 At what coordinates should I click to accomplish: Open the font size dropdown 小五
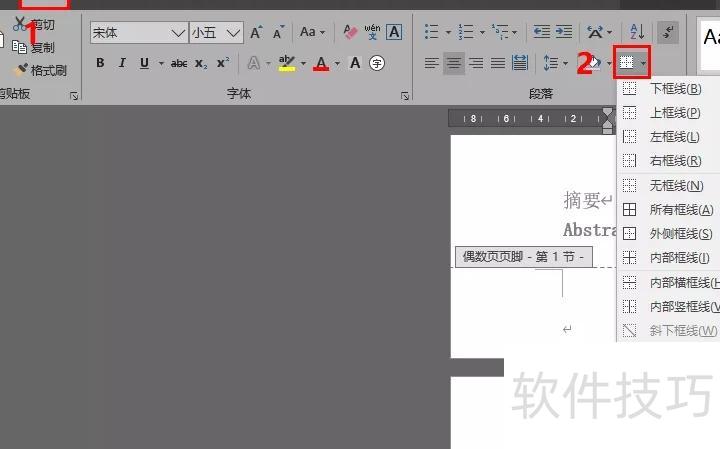(x=233, y=33)
